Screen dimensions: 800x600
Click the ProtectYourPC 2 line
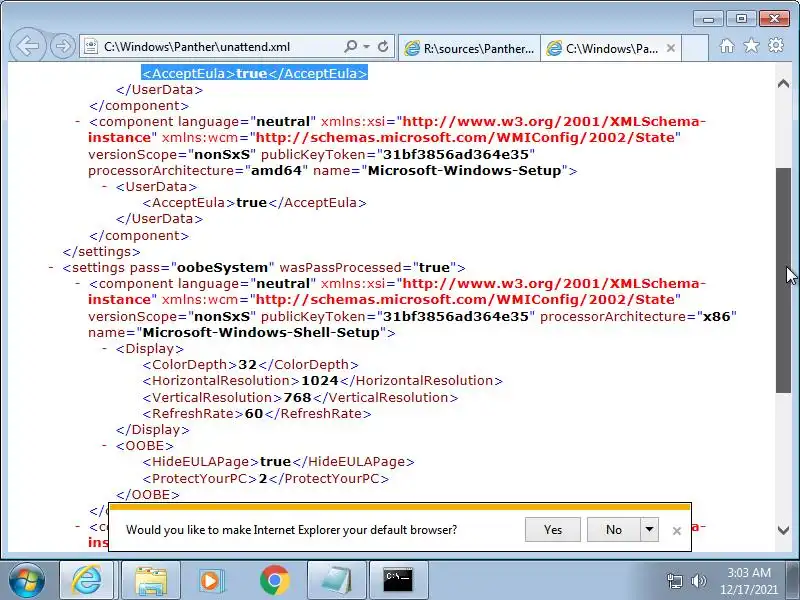(x=265, y=479)
